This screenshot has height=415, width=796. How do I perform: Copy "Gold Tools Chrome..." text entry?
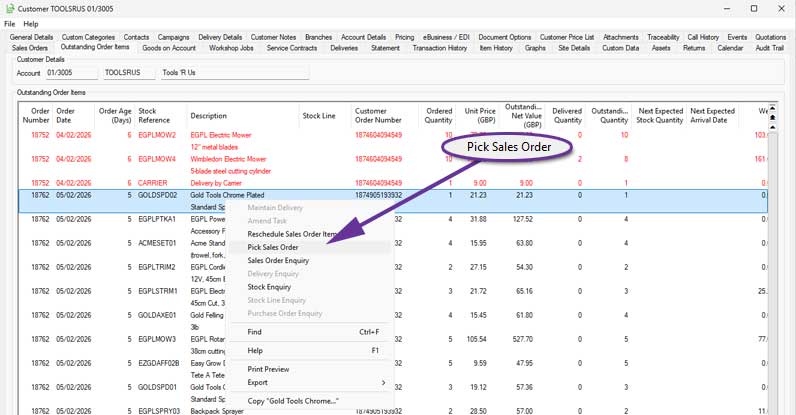pyautogui.click(x=293, y=401)
